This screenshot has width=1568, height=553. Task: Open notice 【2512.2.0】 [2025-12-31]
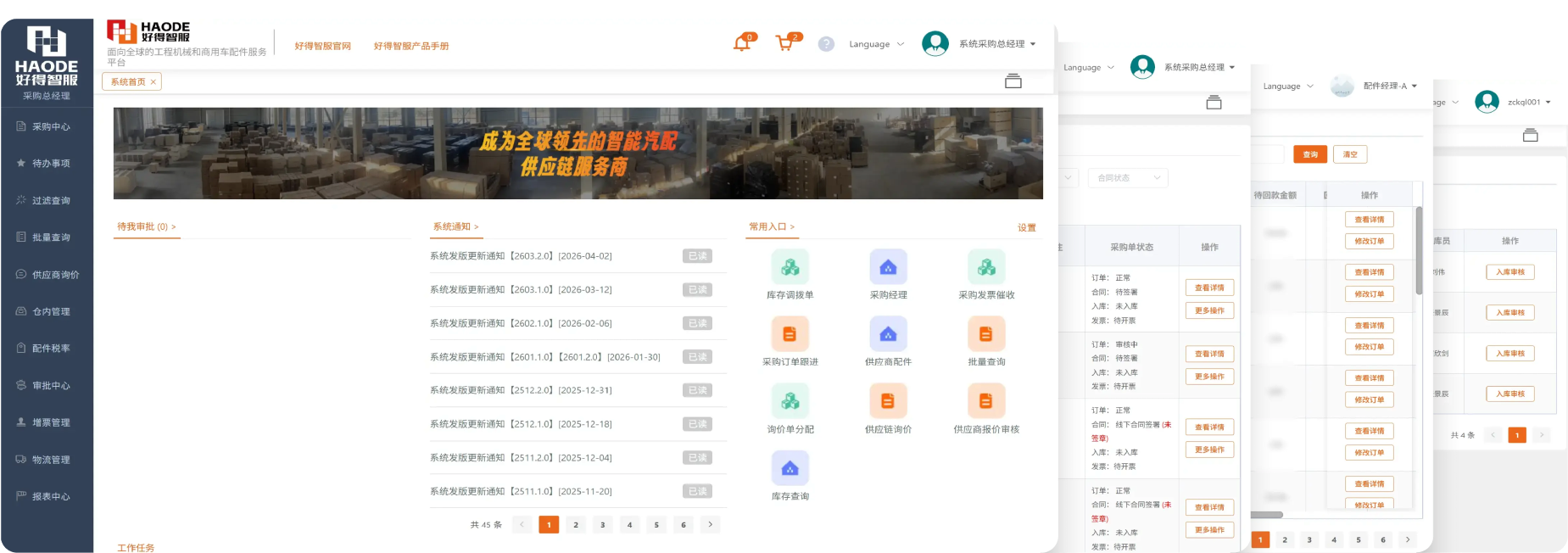521,390
